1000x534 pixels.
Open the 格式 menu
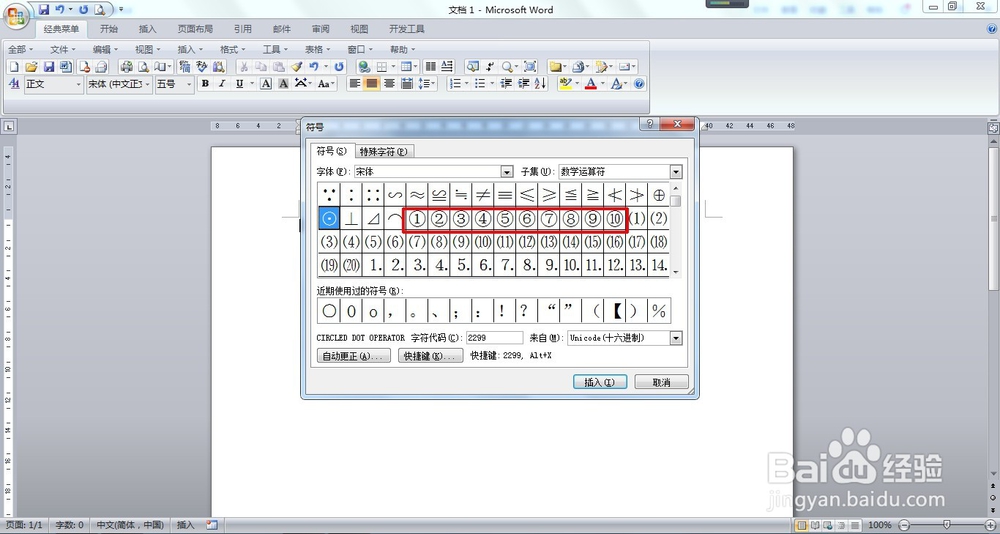point(232,49)
